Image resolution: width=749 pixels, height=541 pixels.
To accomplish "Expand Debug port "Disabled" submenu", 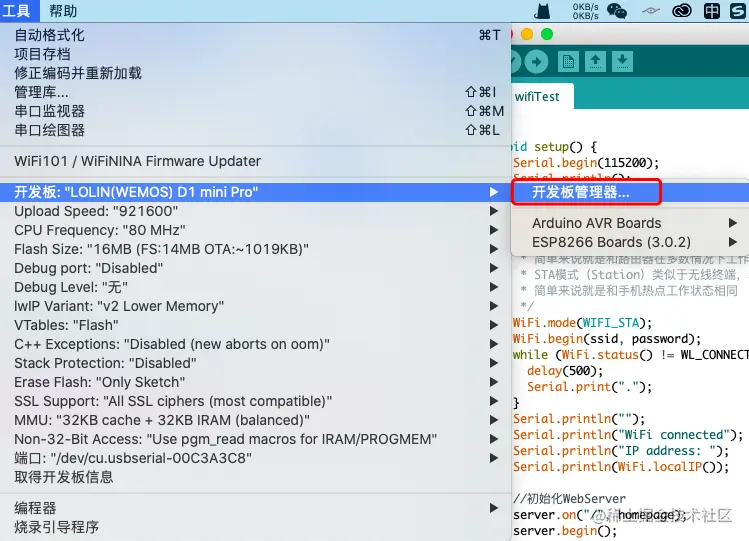I will [x=256, y=268].
